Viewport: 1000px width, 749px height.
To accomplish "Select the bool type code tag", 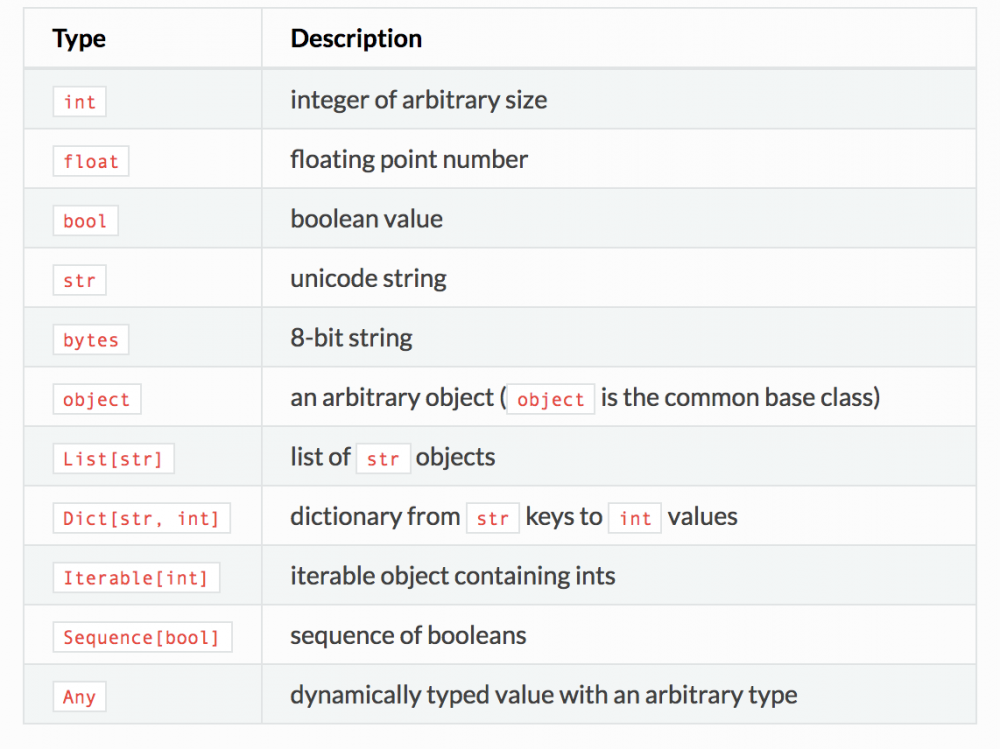I will click(x=85, y=221).
